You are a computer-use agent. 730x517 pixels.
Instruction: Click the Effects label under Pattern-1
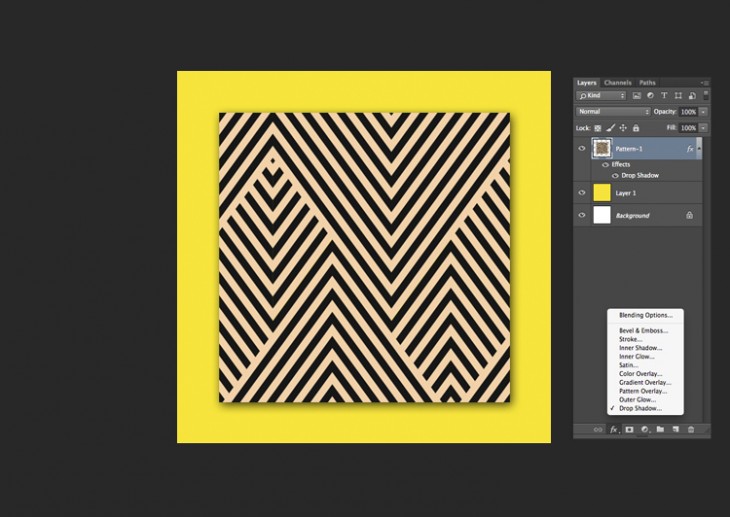(621, 164)
